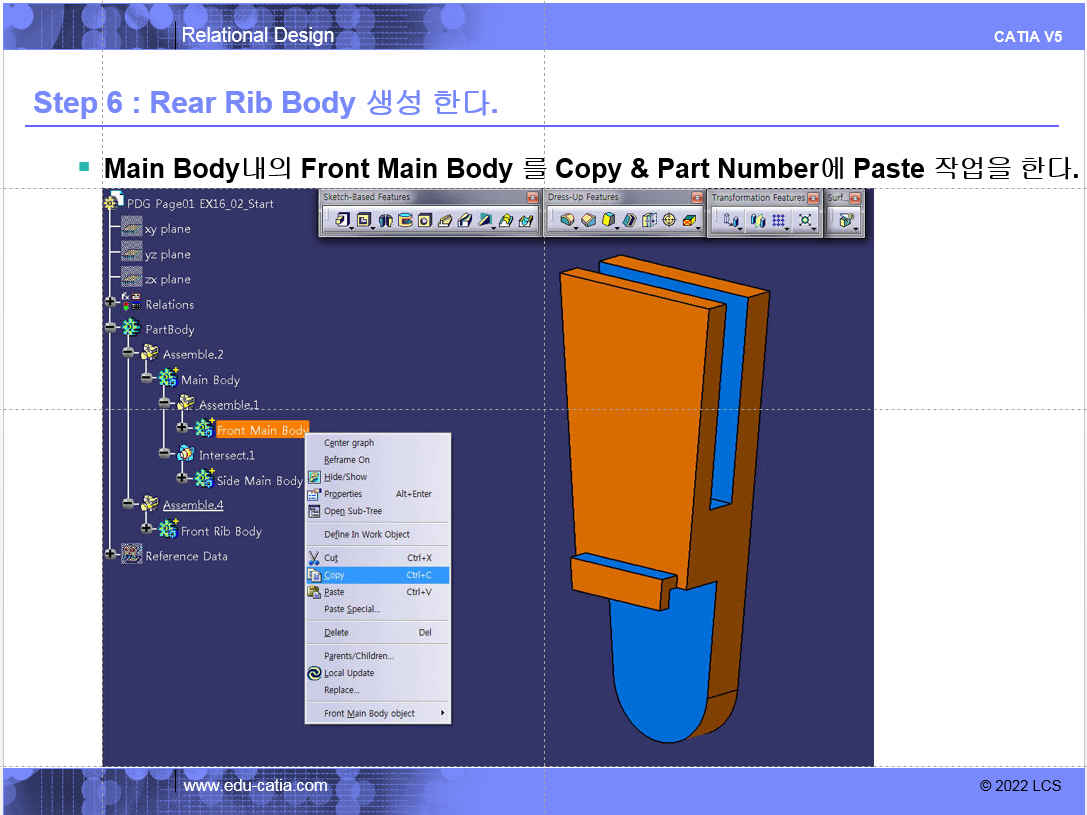Choose Copy from the context menu

pyautogui.click(x=334, y=575)
